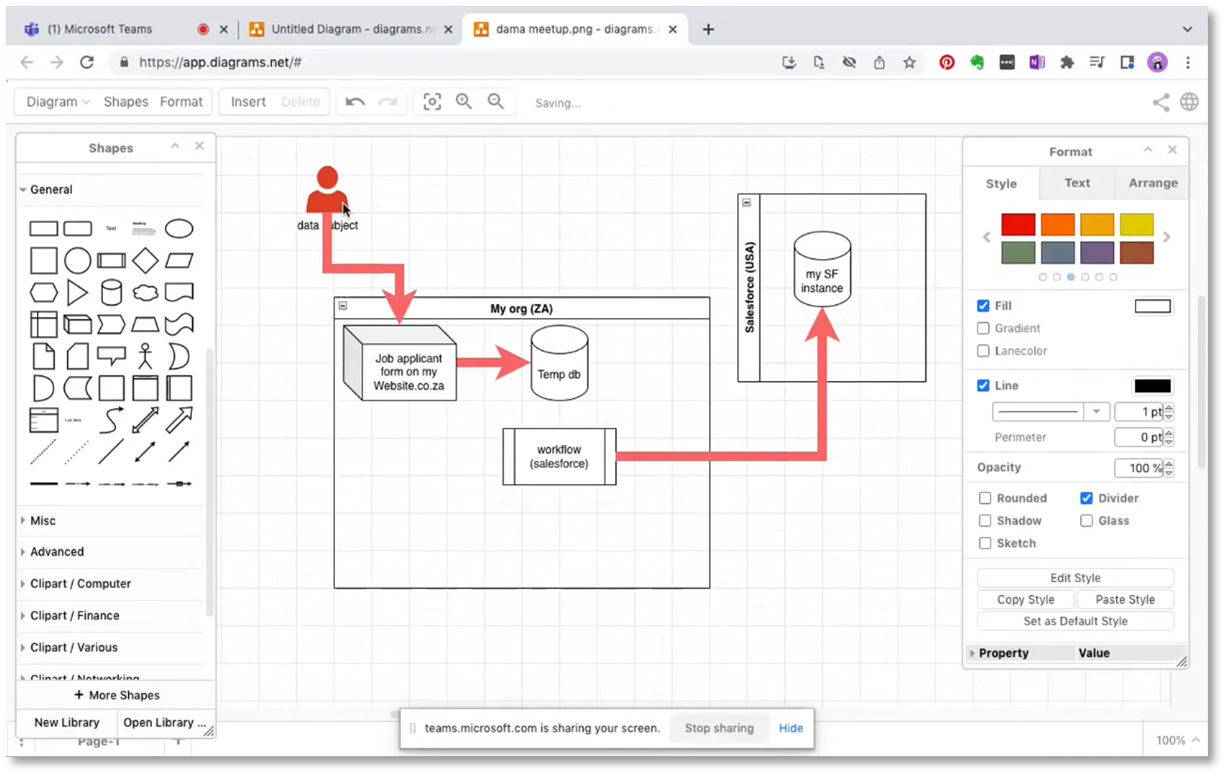Click the redo icon in toolbar
This screenshot has height=776, width=1227.
[387, 102]
